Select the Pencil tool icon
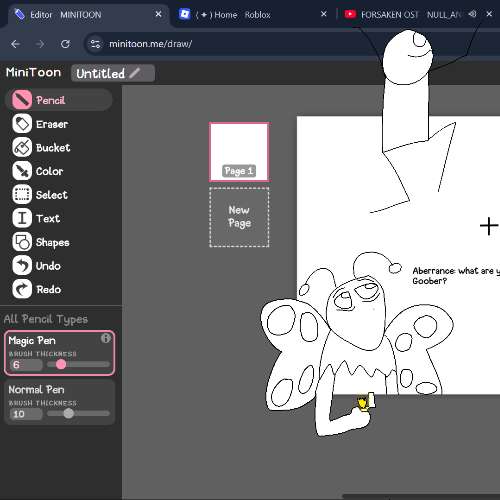Viewport: 500px width, 500px height. click(22, 100)
